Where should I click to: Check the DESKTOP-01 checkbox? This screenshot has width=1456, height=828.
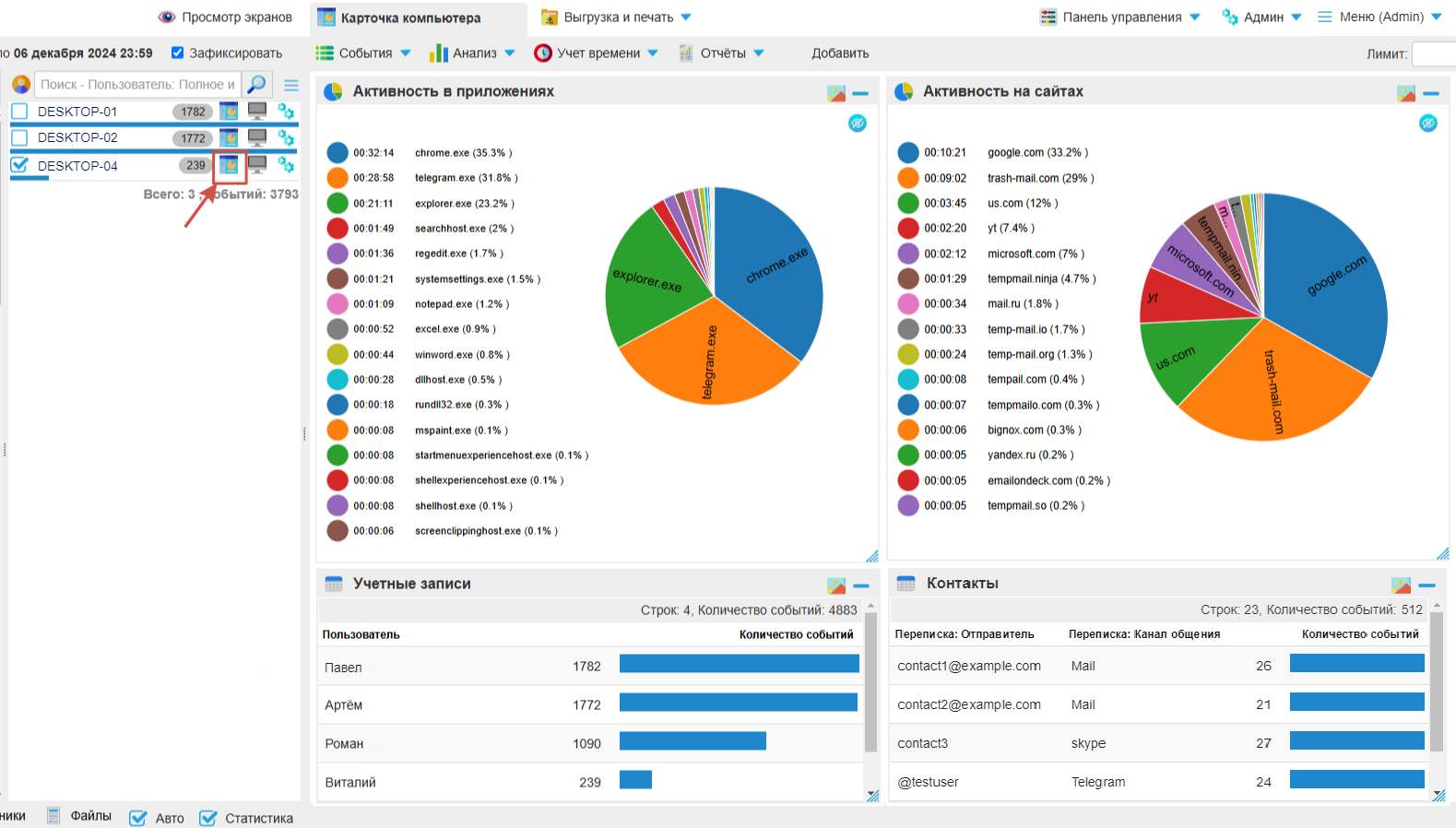click(x=19, y=112)
